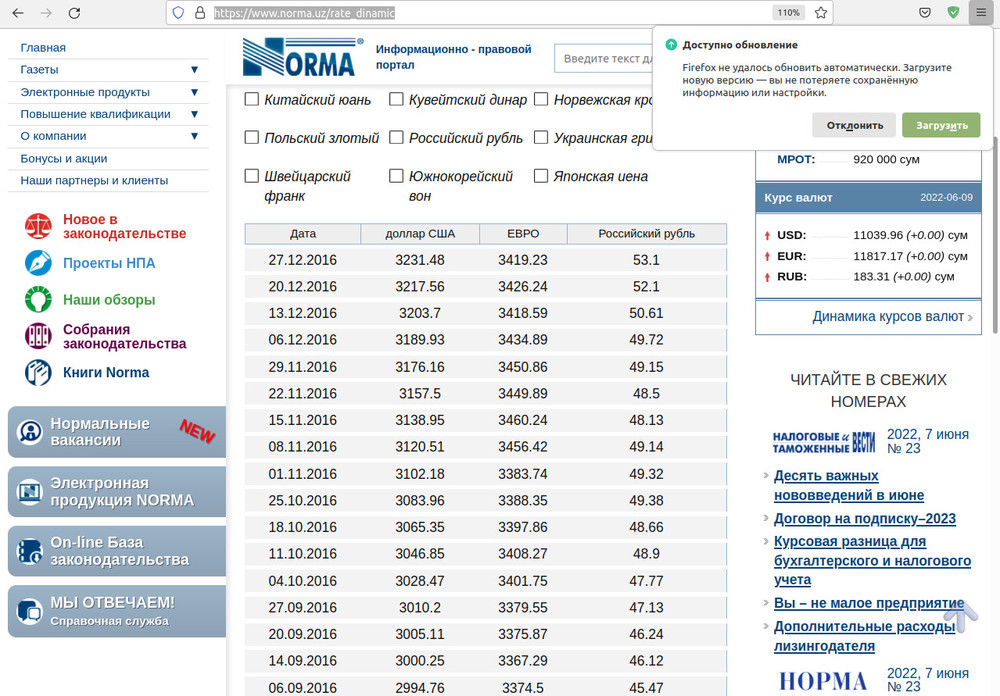The height and width of the screenshot is (696, 1000).
Task: Select Бонусы и акции menu item
Action: click(64, 158)
